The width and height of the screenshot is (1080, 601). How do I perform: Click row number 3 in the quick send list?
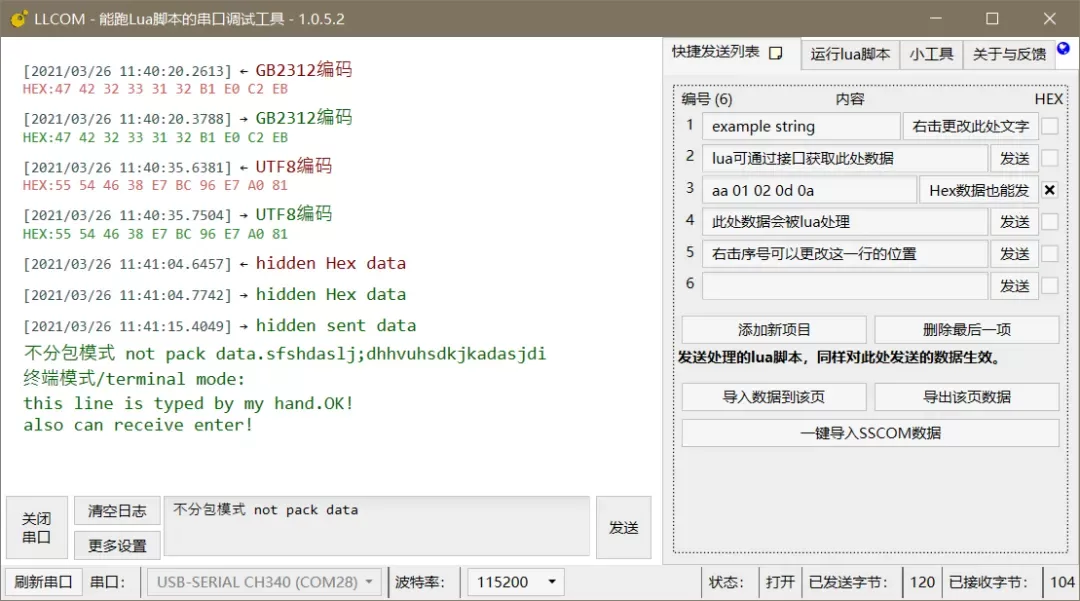click(689, 187)
